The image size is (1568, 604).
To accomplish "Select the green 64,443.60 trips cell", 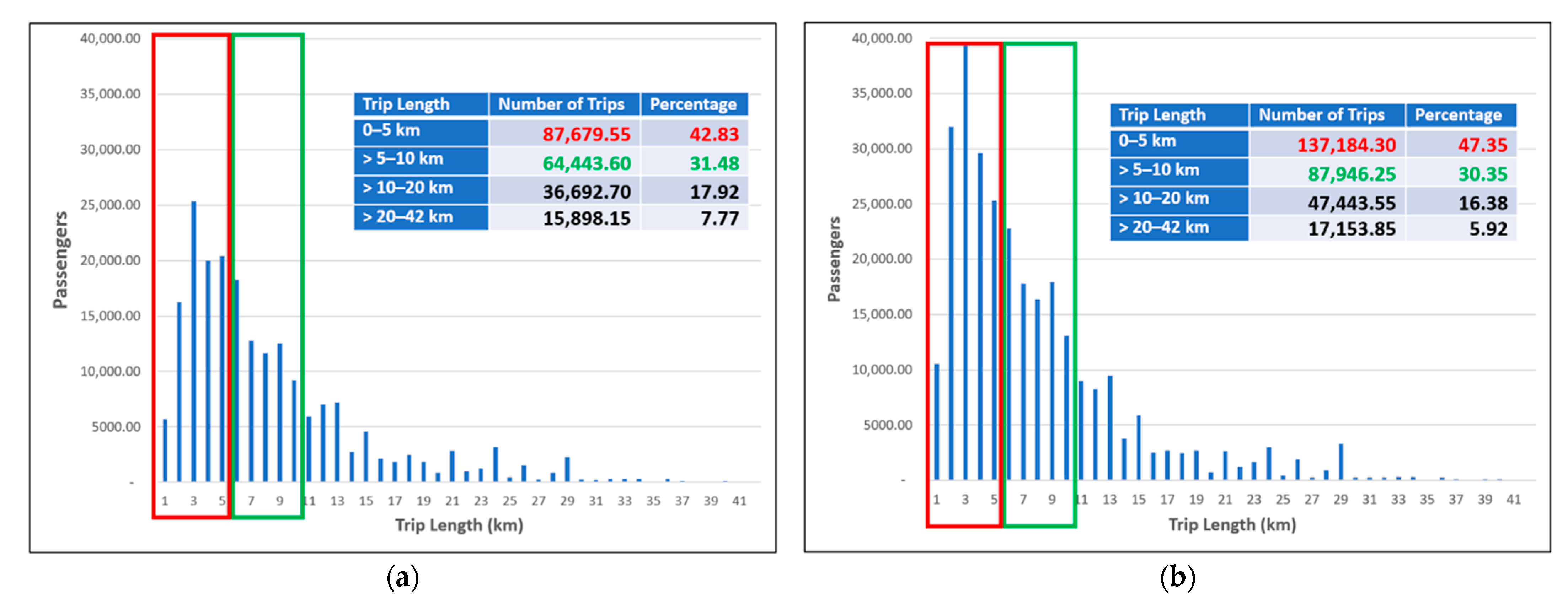I will click(x=585, y=163).
